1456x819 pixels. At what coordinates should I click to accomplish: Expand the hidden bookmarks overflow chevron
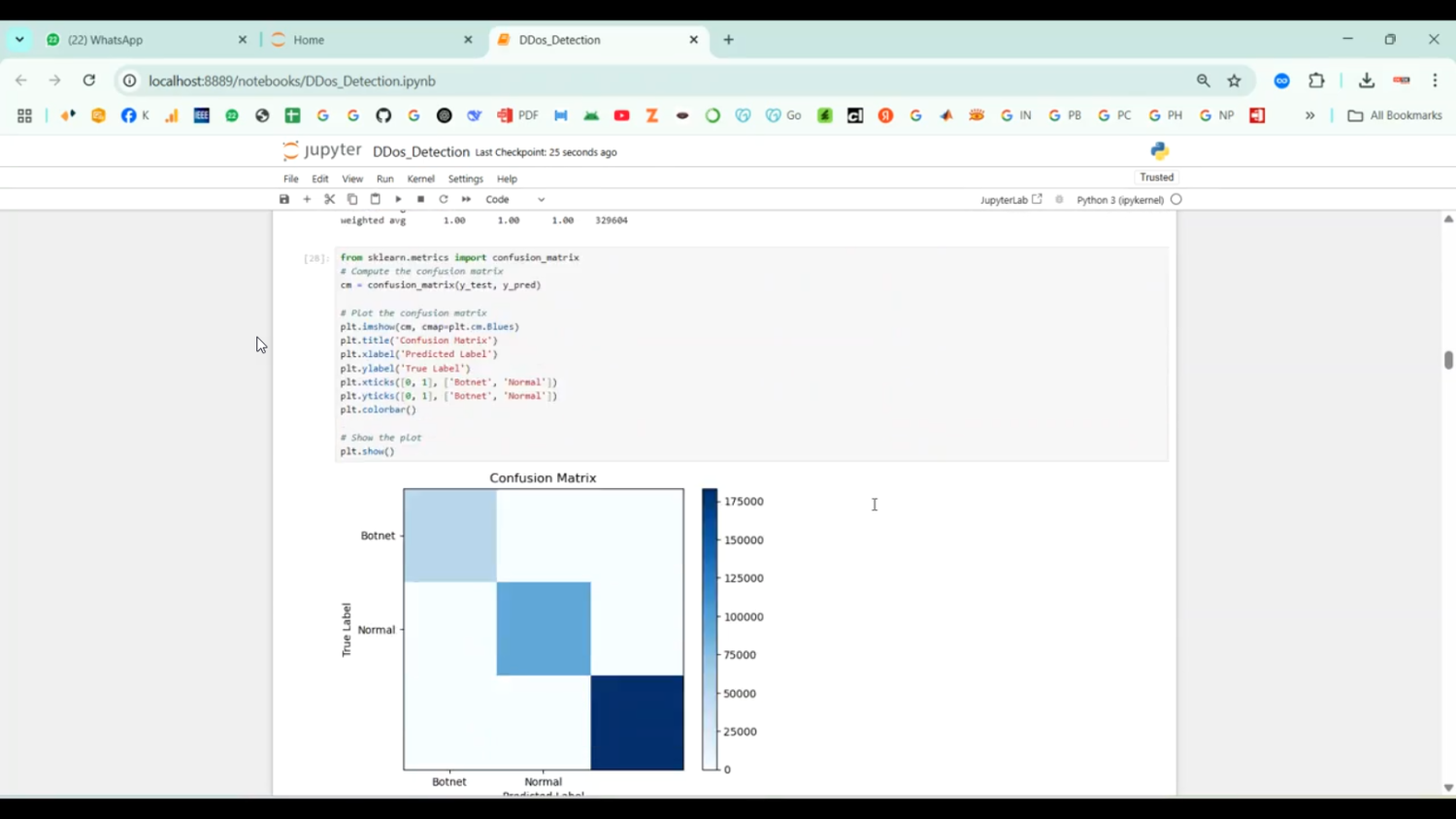[1309, 115]
